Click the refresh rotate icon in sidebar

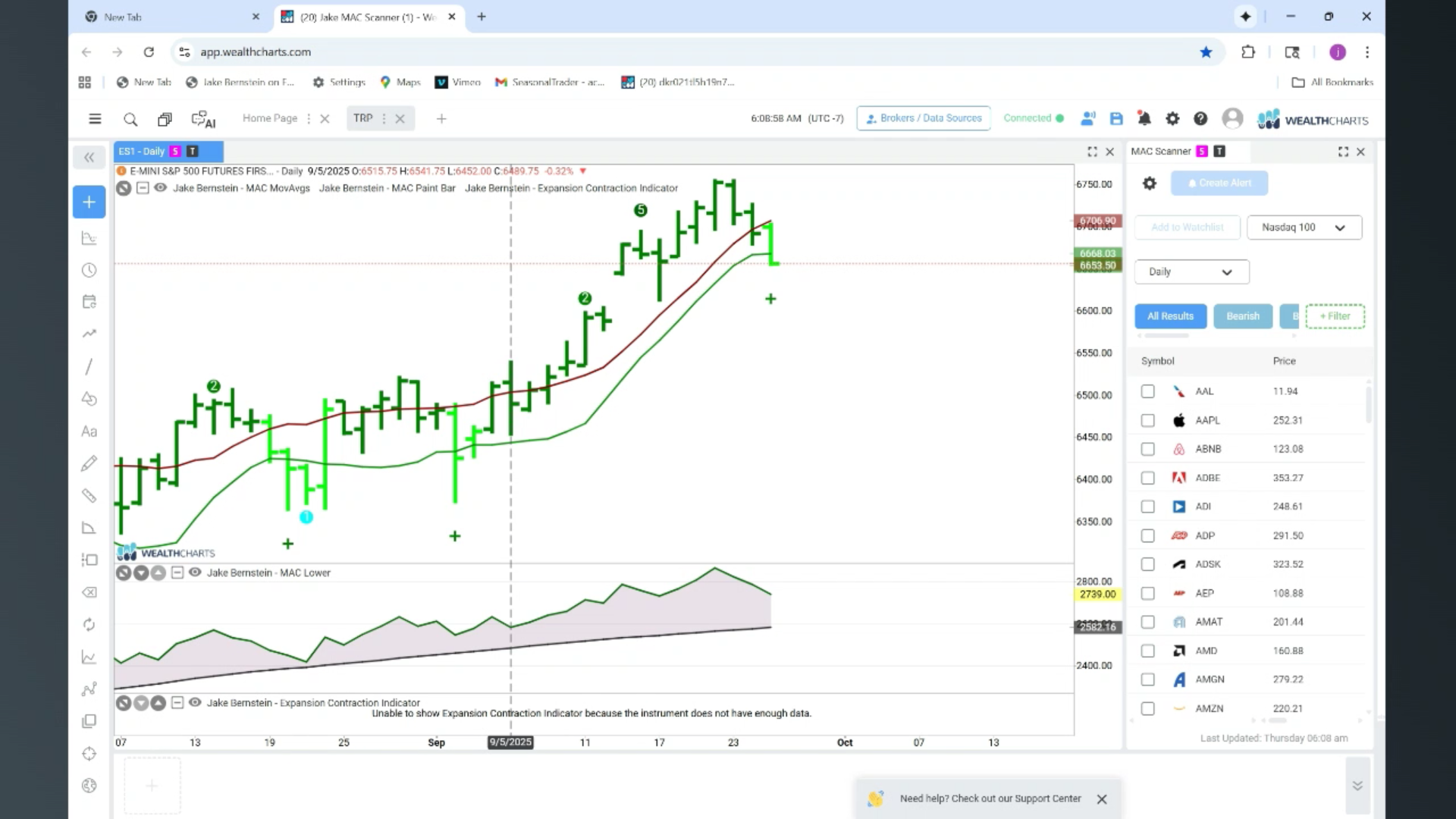pos(89,624)
